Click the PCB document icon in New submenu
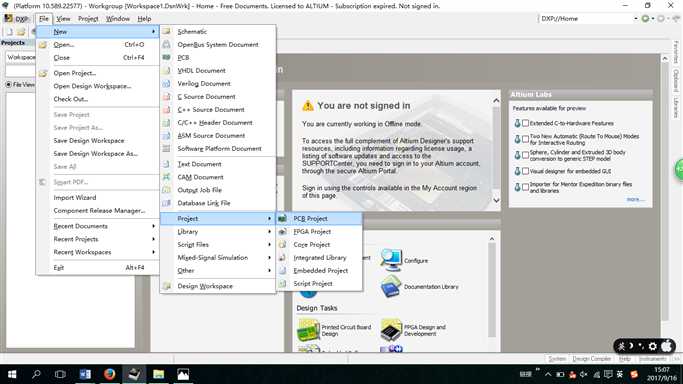 click(x=166, y=57)
